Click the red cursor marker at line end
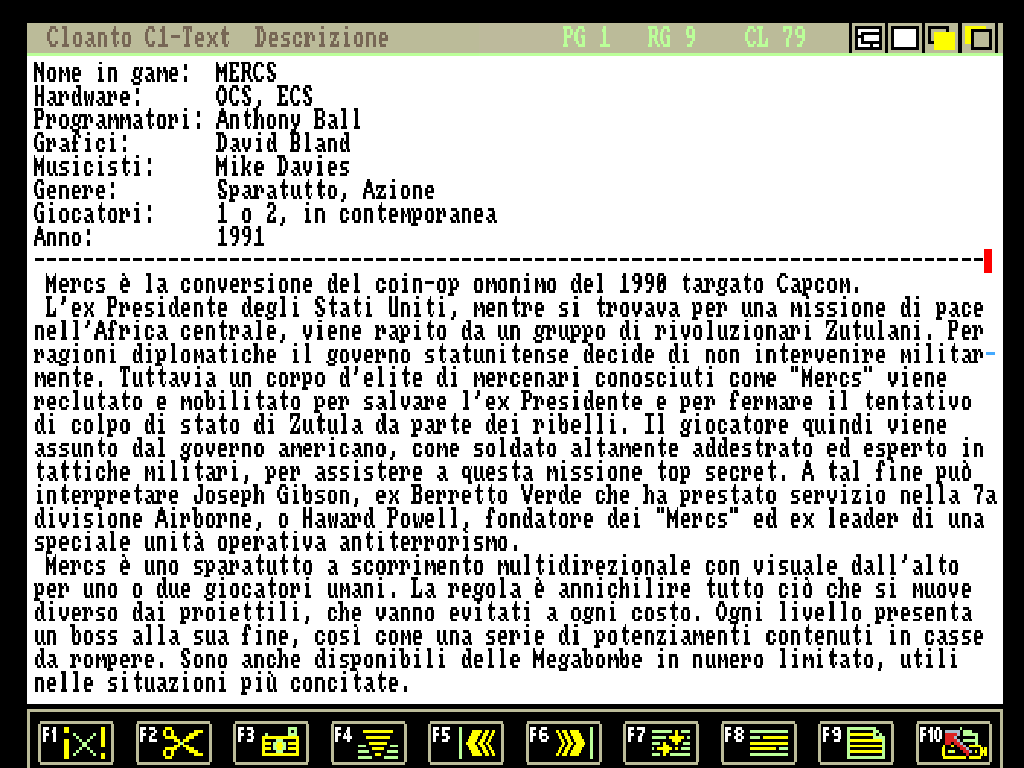Viewport: 1024px width, 768px height. pos(988,262)
